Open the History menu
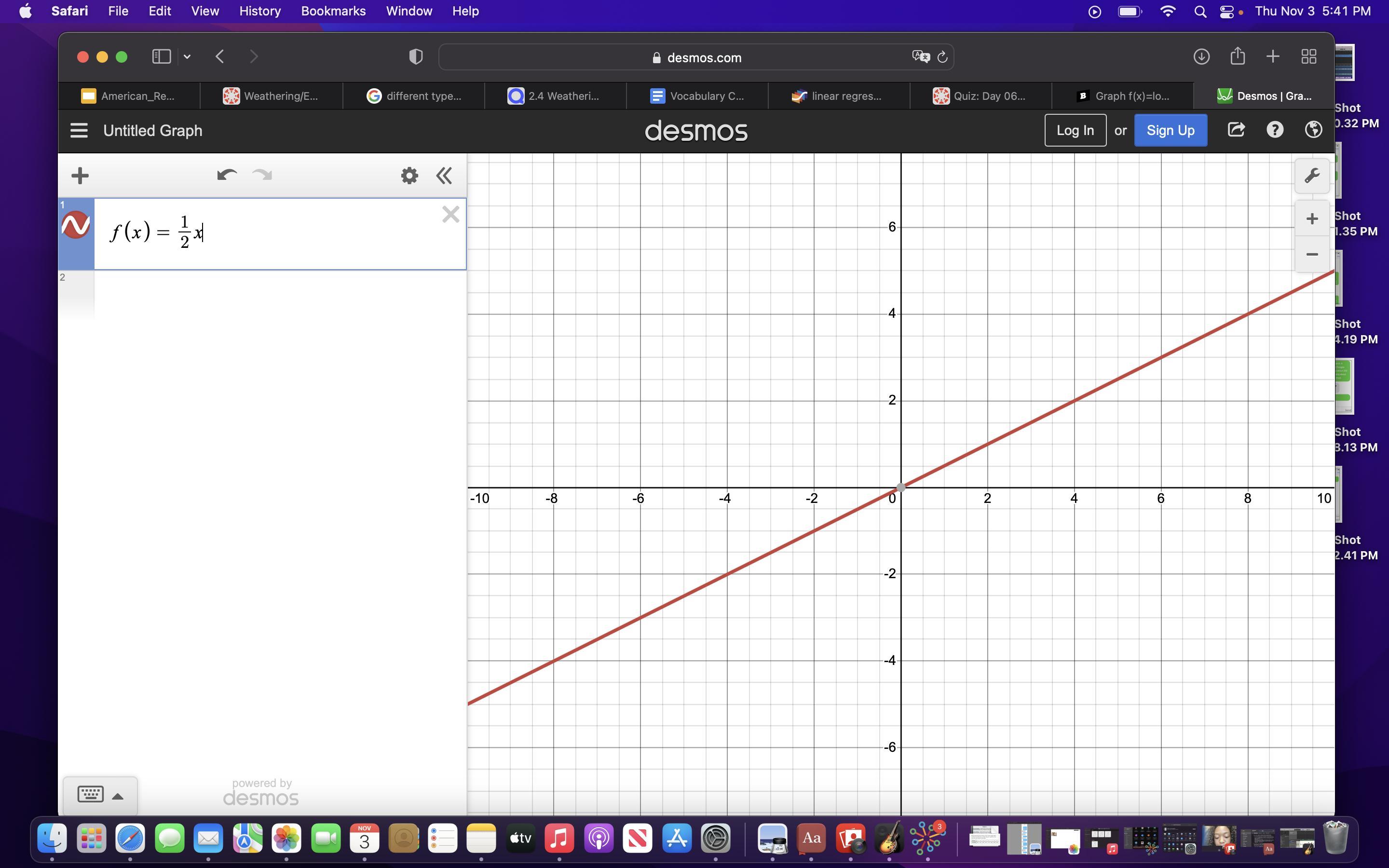This screenshot has width=1389, height=868. pyautogui.click(x=260, y=11)
